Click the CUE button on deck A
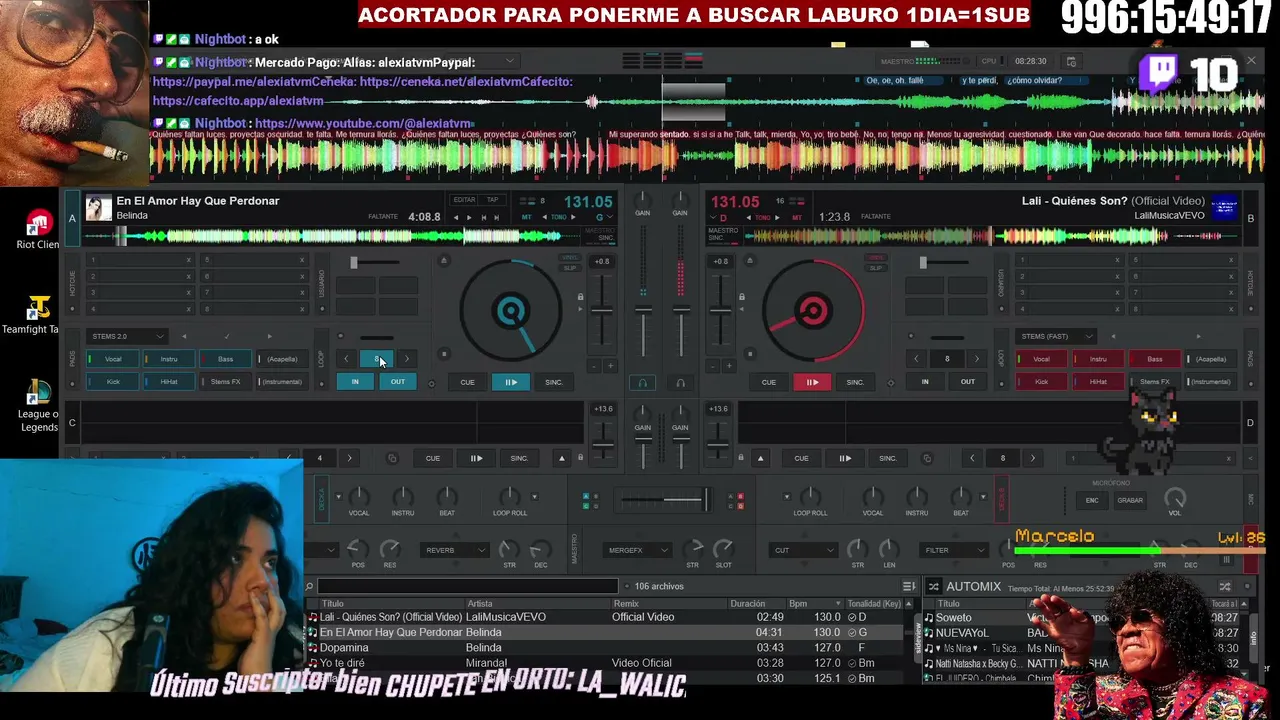The height and width of the screenshot is (720, 1280). [467, 382]
